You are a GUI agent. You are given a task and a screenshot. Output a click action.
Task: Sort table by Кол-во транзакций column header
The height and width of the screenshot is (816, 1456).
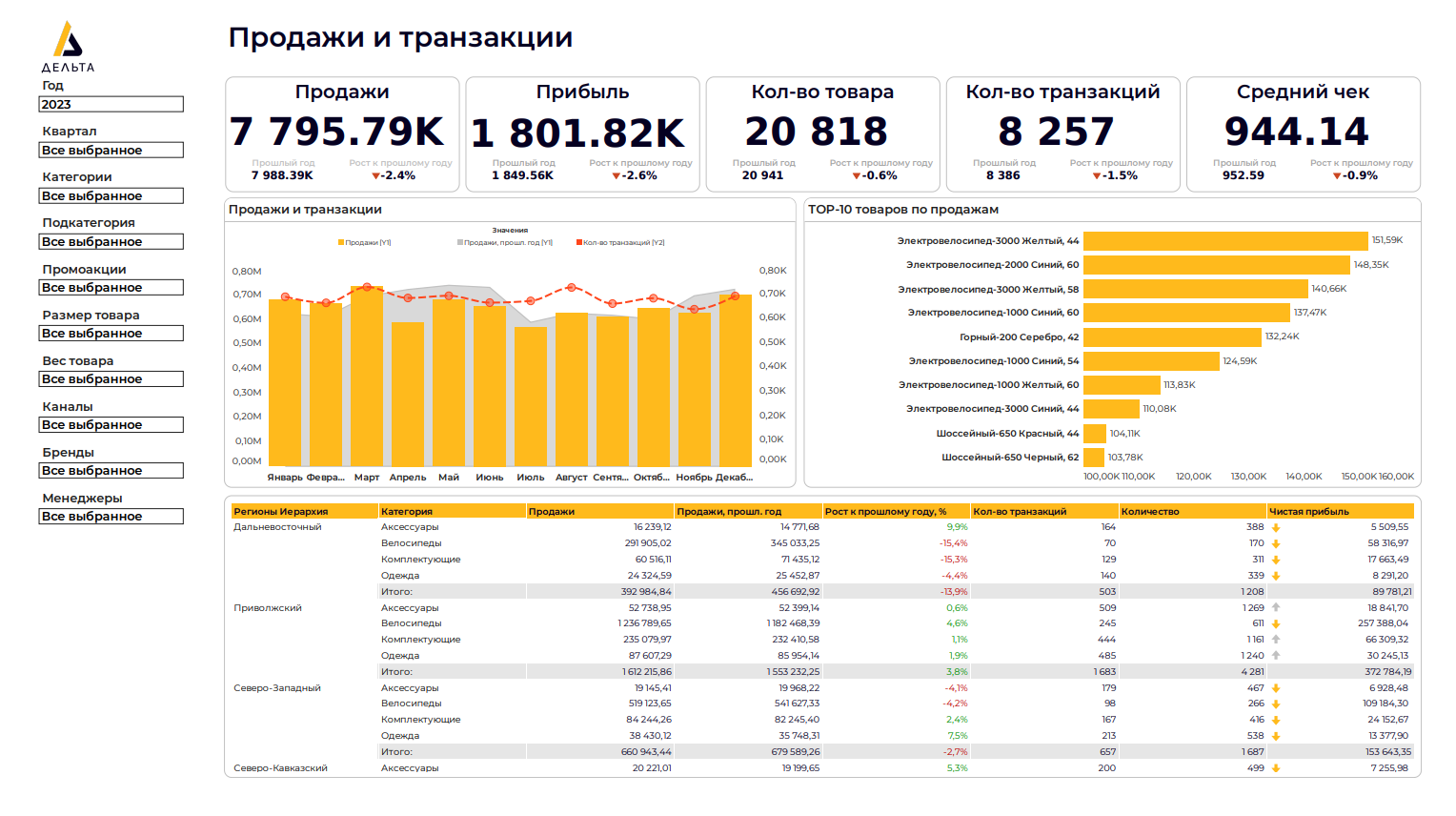(x=1044, y=511)
